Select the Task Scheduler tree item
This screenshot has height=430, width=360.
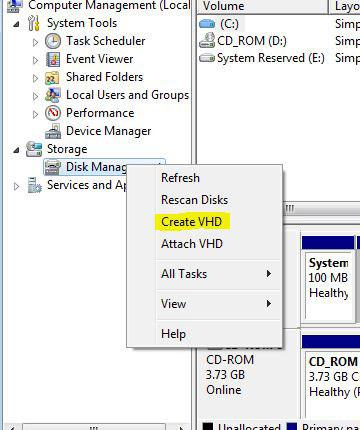click(x=106, y=41)
